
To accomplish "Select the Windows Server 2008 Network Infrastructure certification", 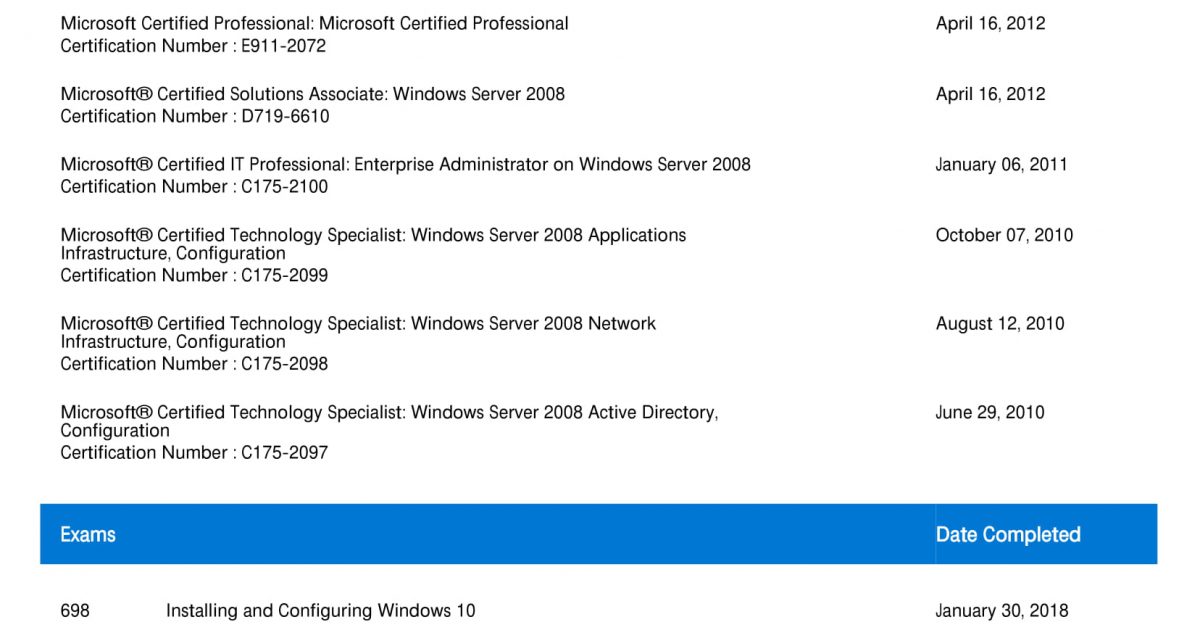I will (x=358, y=332).
